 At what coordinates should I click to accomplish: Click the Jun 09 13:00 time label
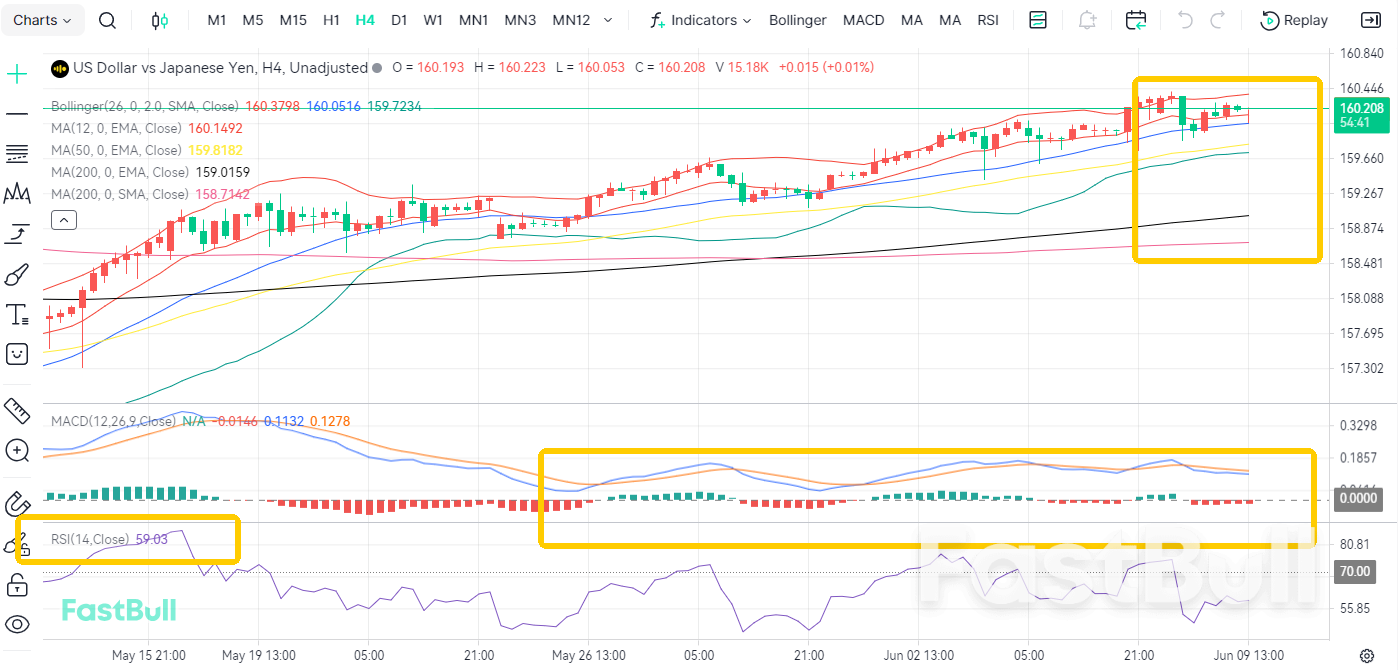click(1247, 656)
